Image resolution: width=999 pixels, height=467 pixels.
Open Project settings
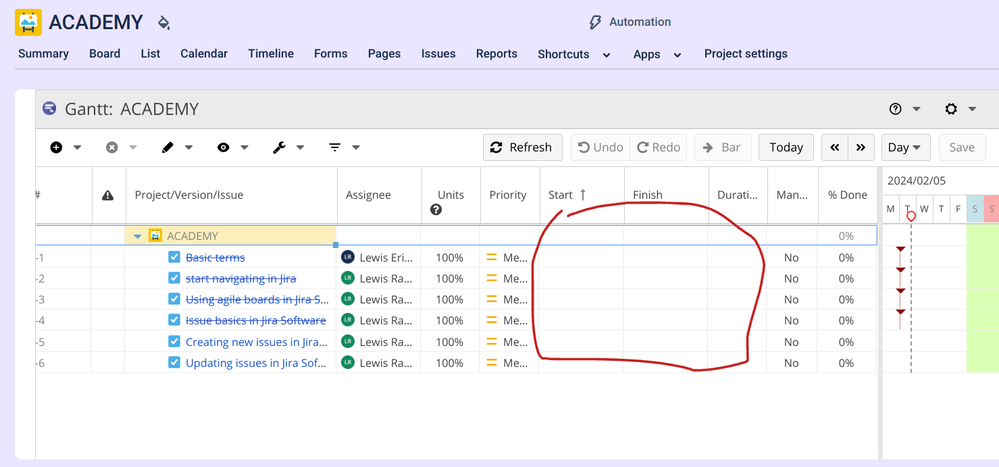pos(745,54)
